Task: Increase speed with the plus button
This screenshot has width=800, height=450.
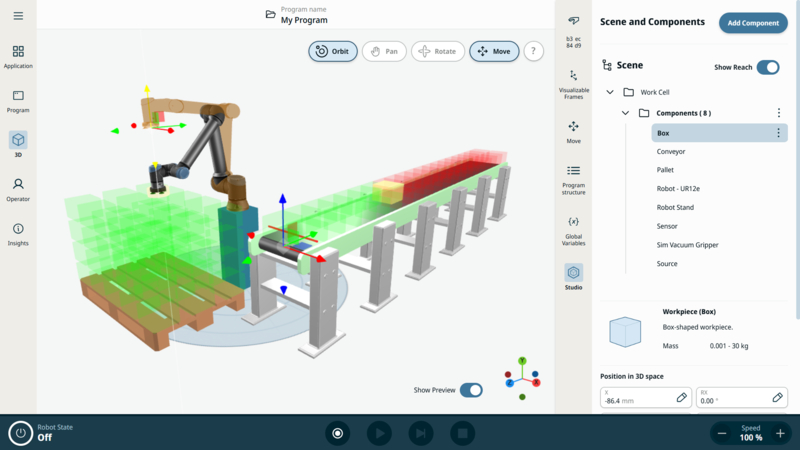Action: pyautogui.click(x=781, y=433)
